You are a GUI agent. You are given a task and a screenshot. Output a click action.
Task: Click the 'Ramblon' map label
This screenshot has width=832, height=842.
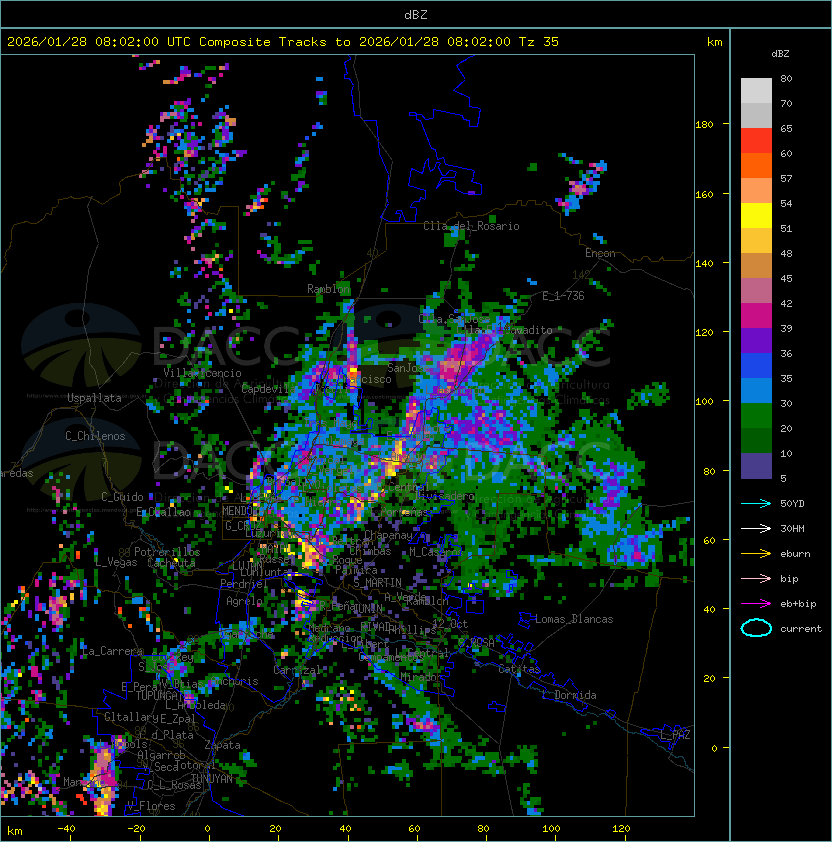pyautogui.click(x=329, y=289)
